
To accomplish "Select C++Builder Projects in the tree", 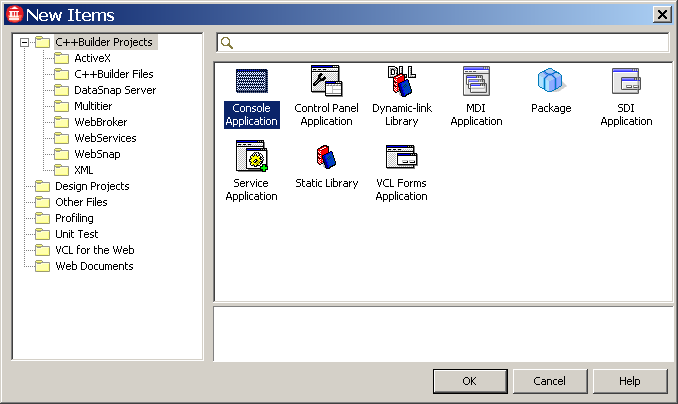I will coord(104,42).
